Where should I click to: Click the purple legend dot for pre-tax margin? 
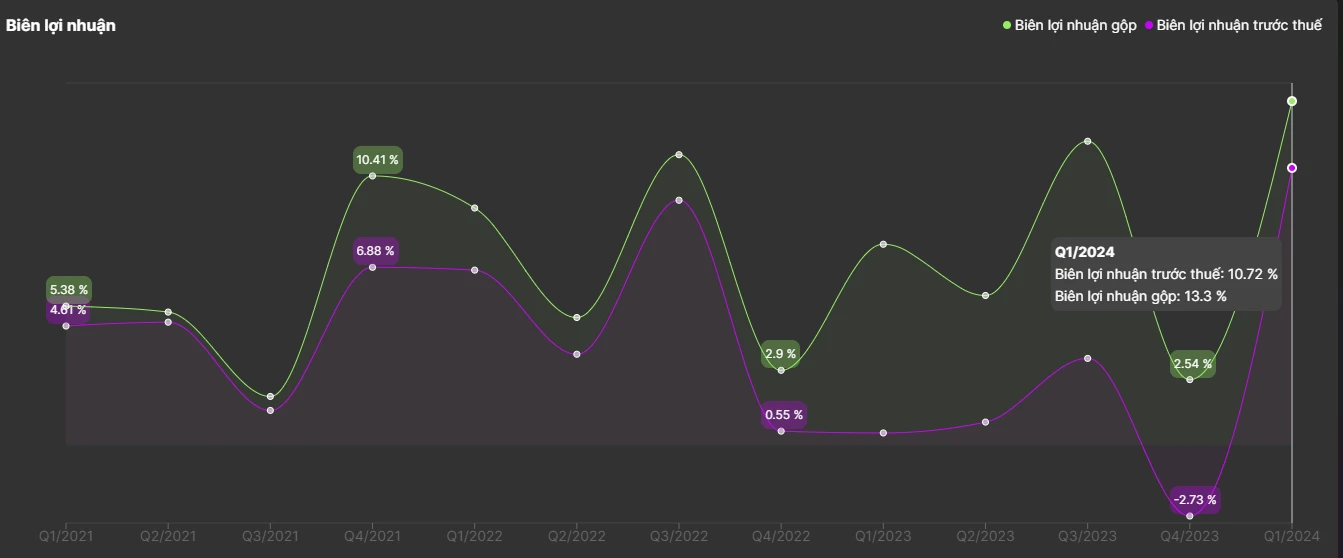tap(1149, 26)
